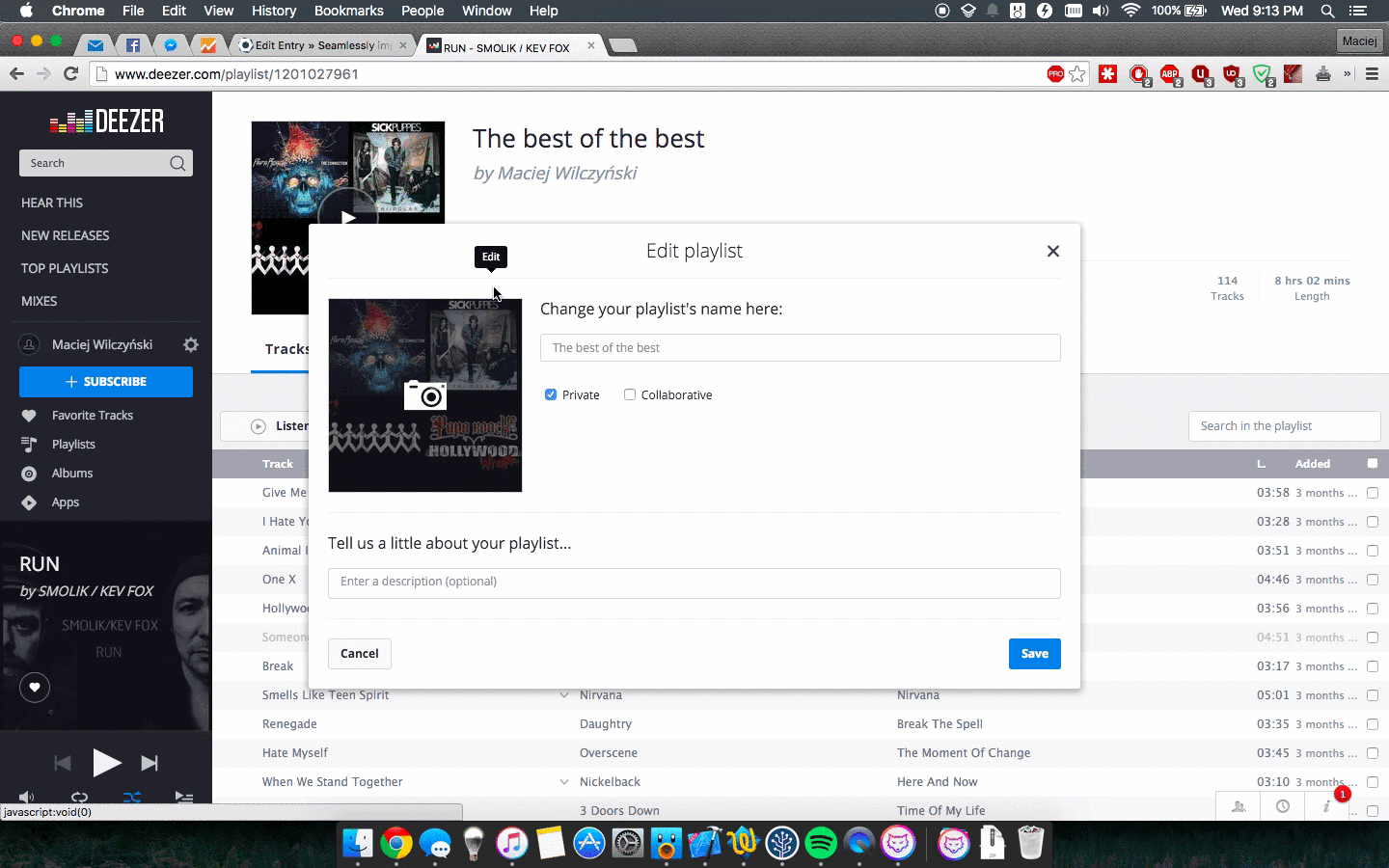Enable the Collaborative checkbox
The image size is (1389, 868).
tap(630, 394)
